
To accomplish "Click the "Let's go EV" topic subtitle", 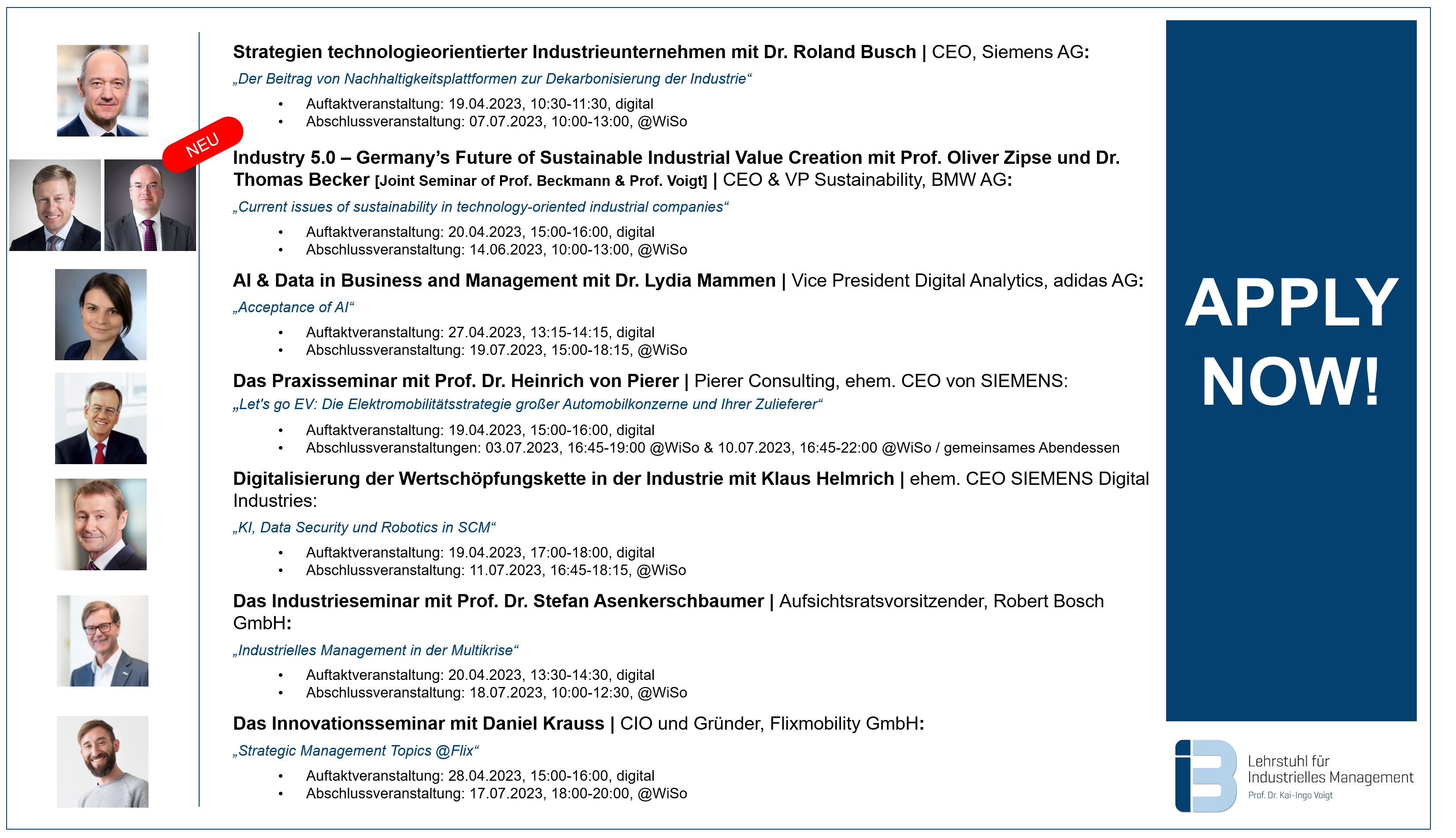I will tap(527, 405).
